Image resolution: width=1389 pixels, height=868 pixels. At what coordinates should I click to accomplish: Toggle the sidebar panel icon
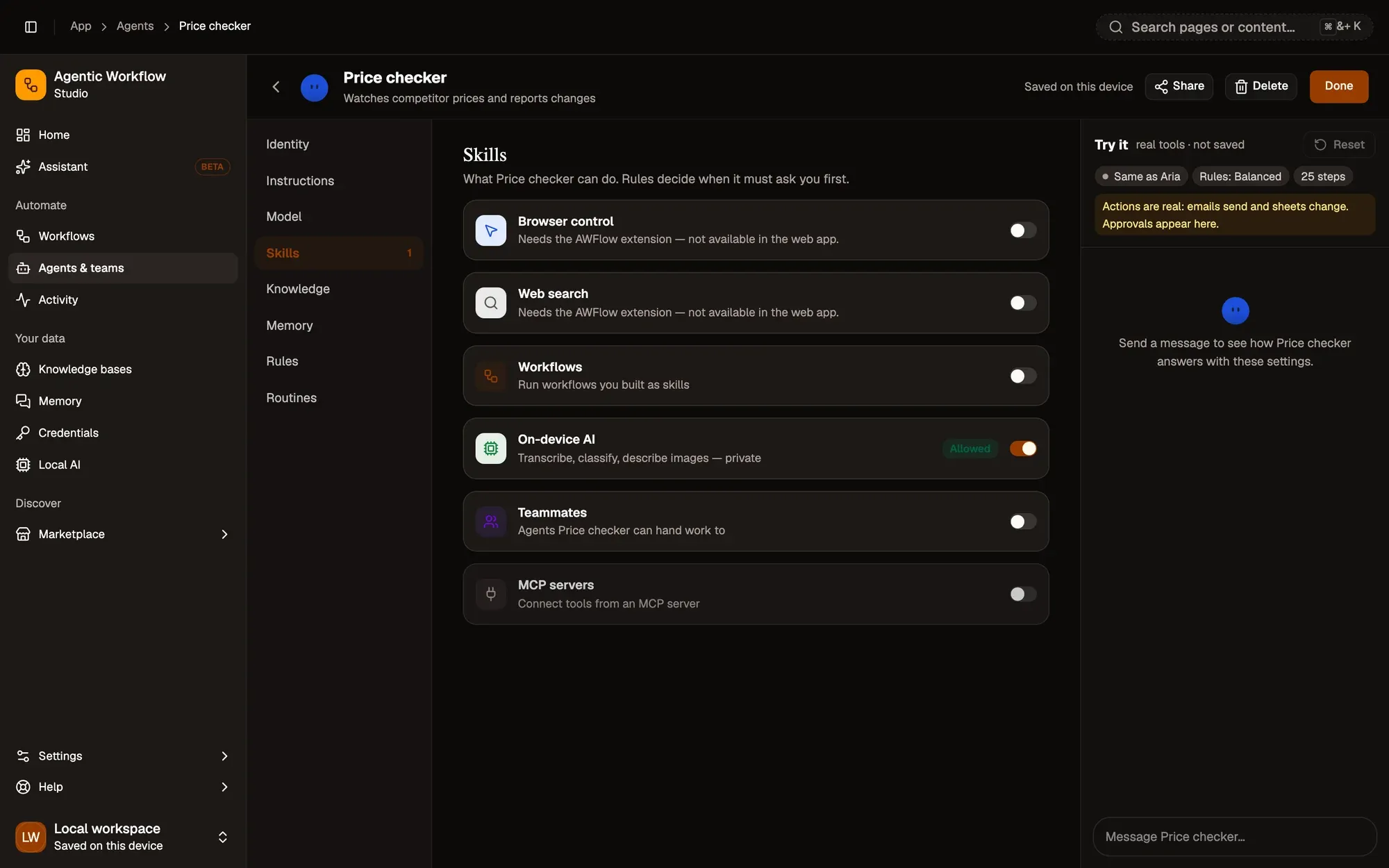pyautogui.click(x=31, y=26)
